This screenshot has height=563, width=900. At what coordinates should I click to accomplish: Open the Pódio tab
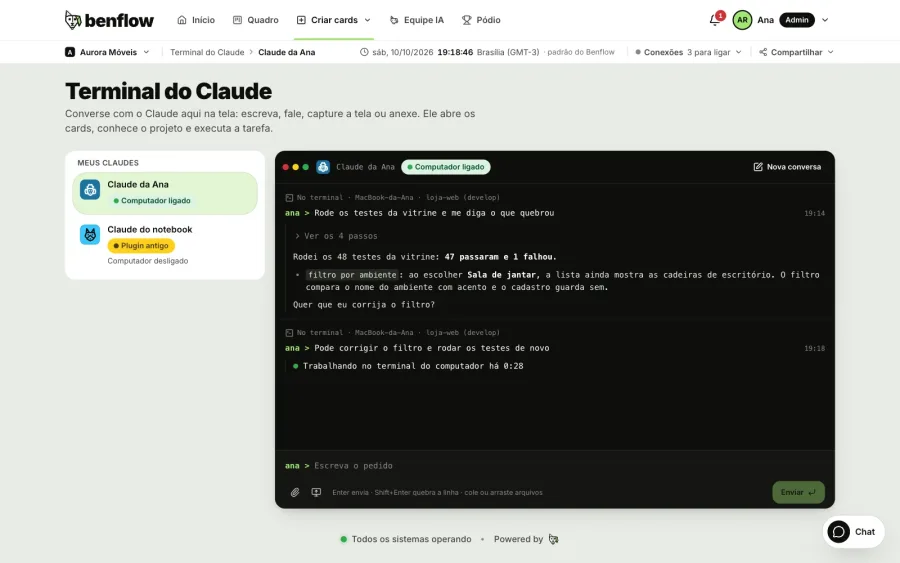[x=482, y=20]
